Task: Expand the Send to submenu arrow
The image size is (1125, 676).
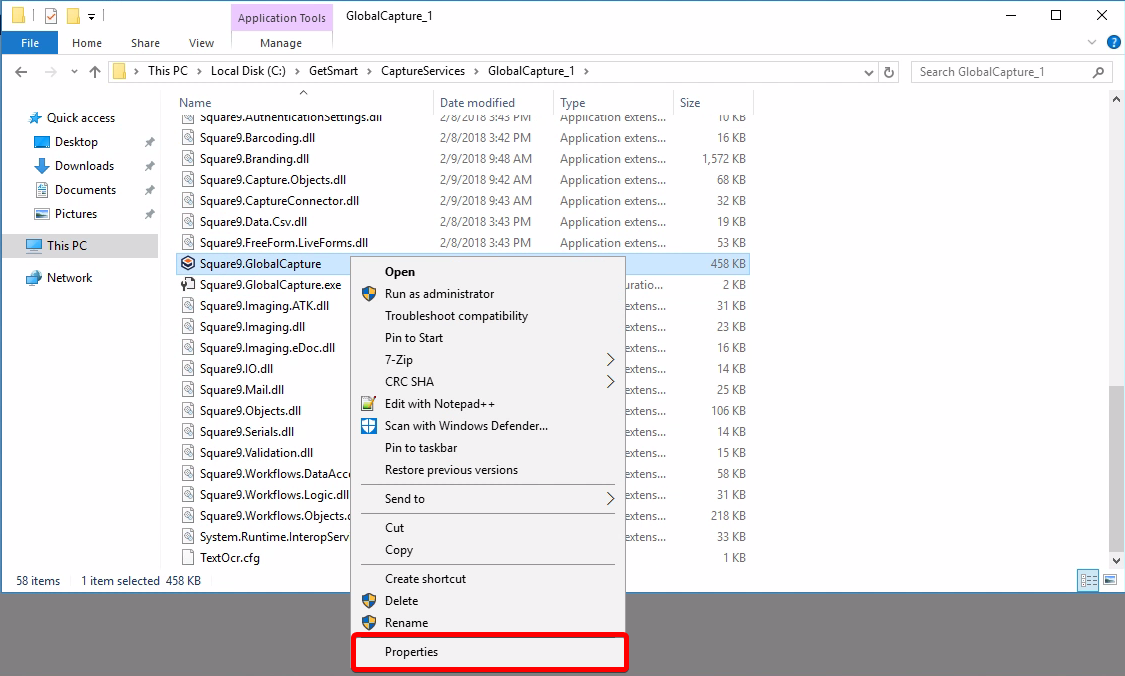Action: (612, 498)
